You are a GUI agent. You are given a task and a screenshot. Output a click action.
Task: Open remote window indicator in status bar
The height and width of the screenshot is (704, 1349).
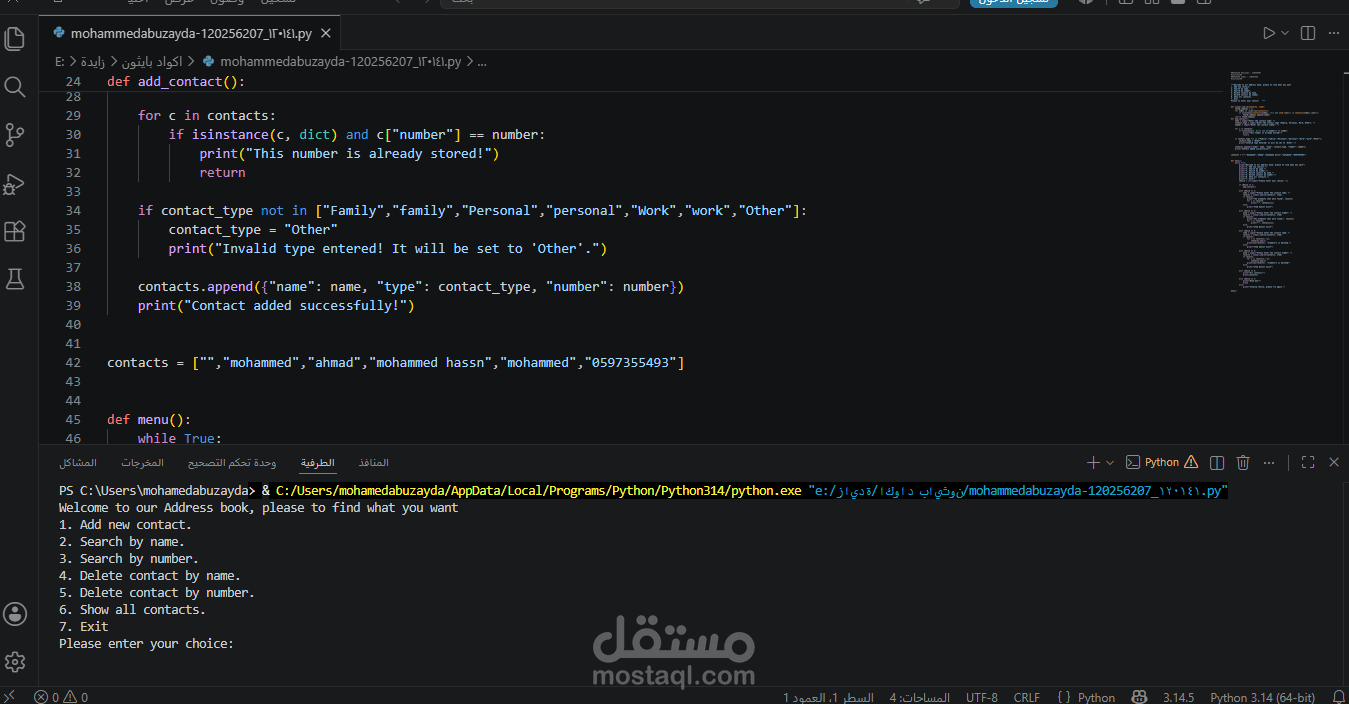click(10, 697)
